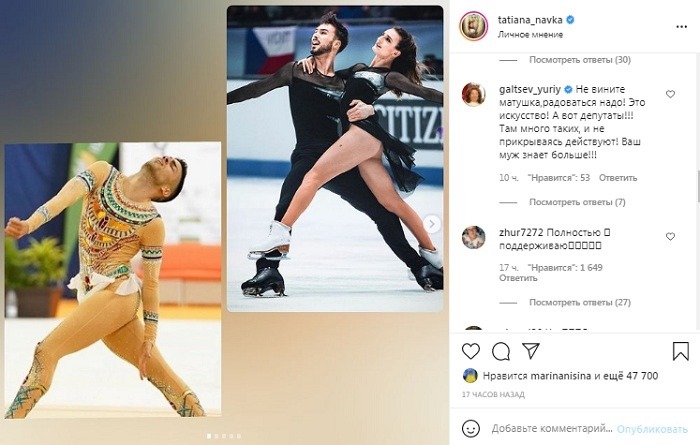Reply to galtsev_yuriy's comment via Ответить
This screenshot has width=700, height=445.
(618, 178)
